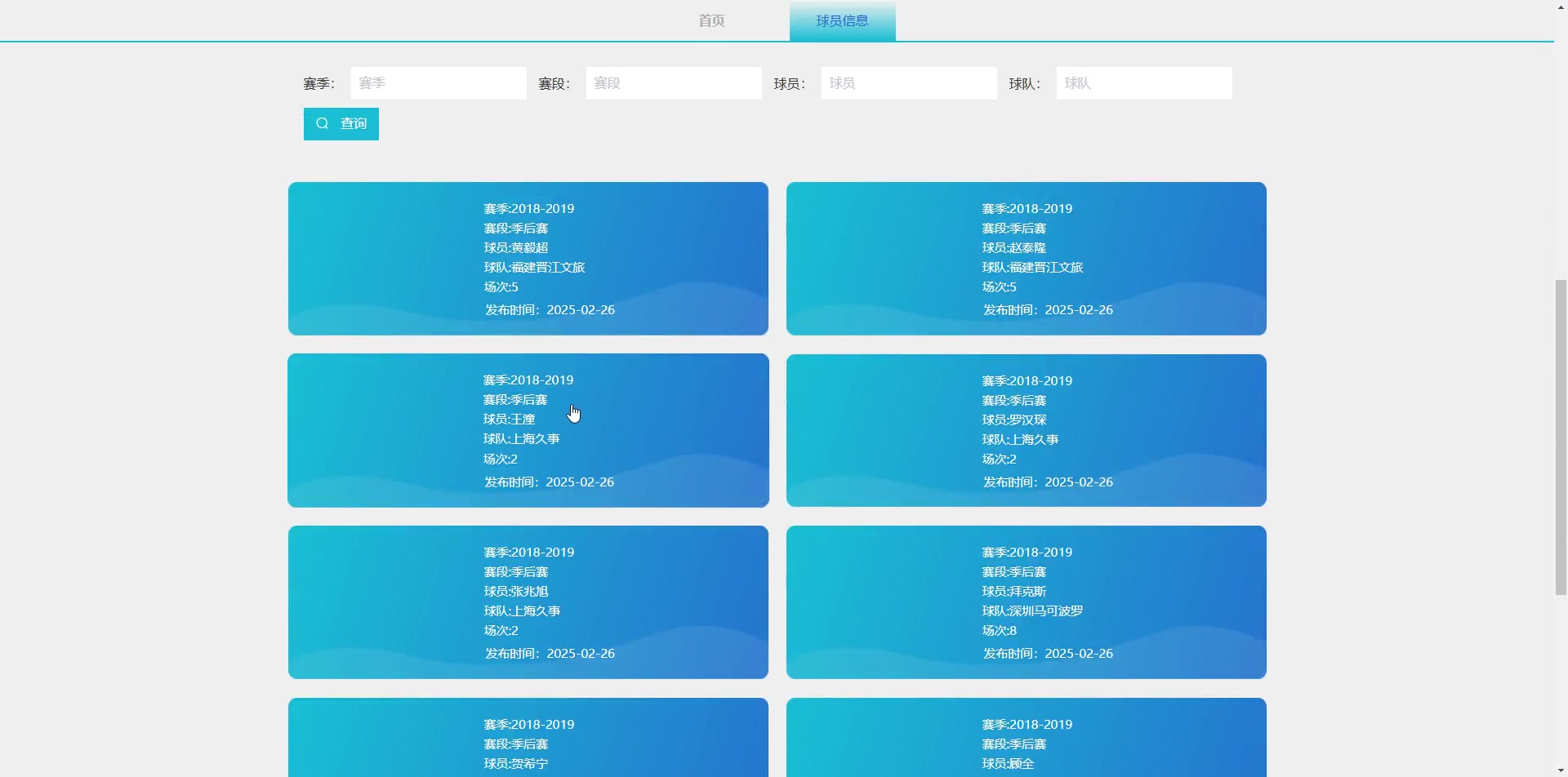The height and width of the screenshot is (777, 1568).
Task: Click 球队:上海久事 in 张兆旭 card
Action: point(522,610)
